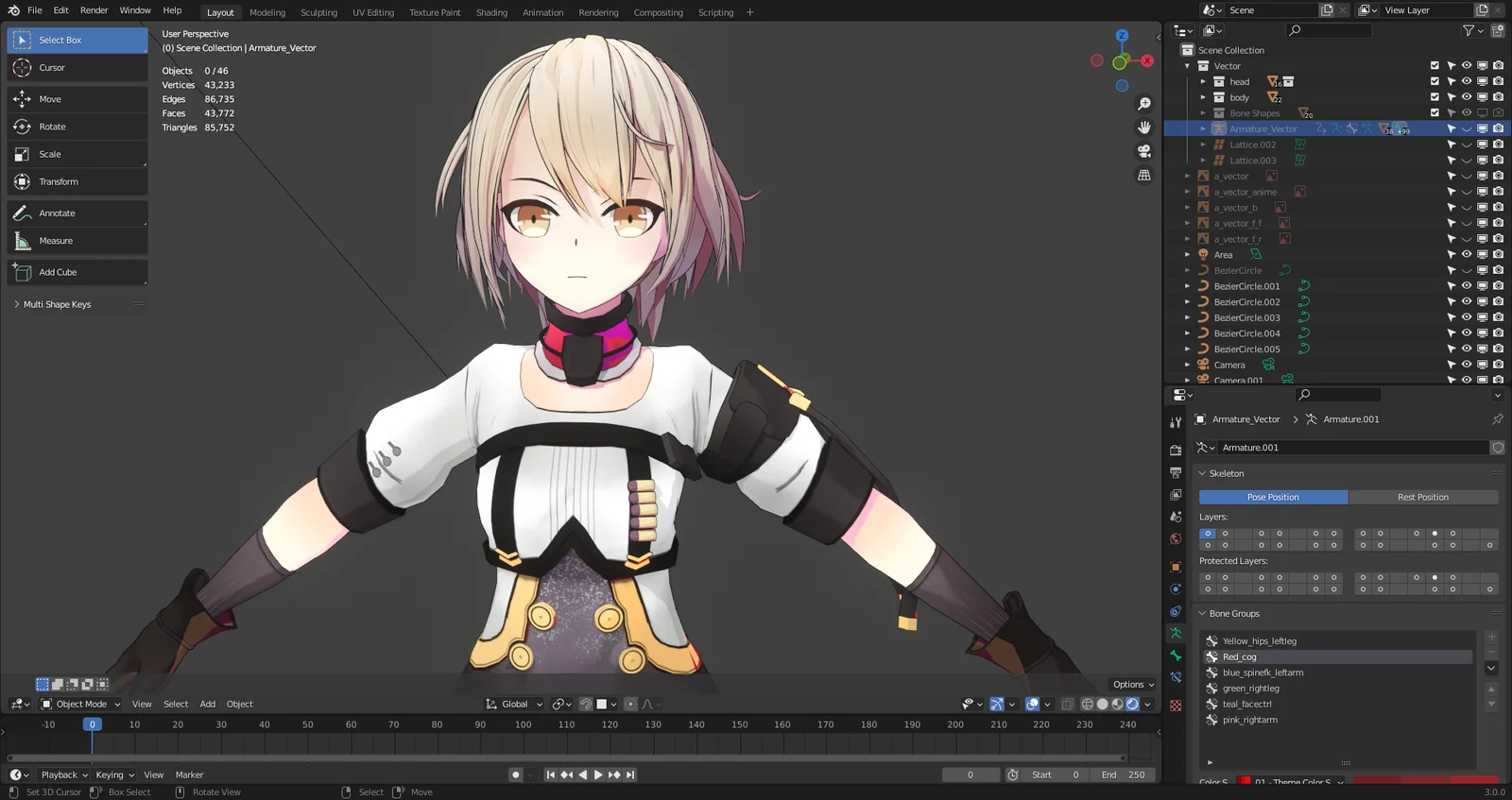Open the timeline Marker menu
This screenshot has height=800, width=1512.
pyautogui.click(x=189, y=774)
